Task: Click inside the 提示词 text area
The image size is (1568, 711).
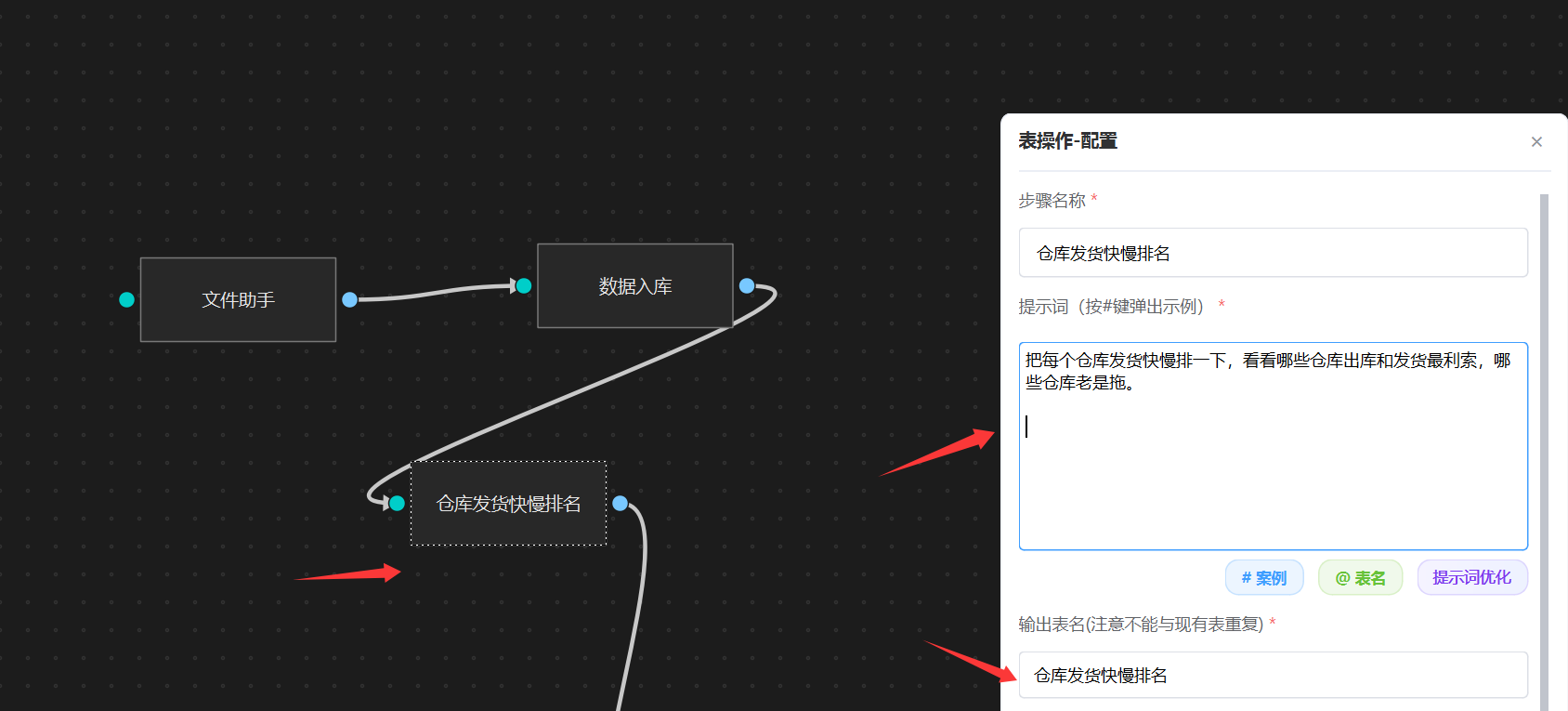Action: pos(1274,446)
